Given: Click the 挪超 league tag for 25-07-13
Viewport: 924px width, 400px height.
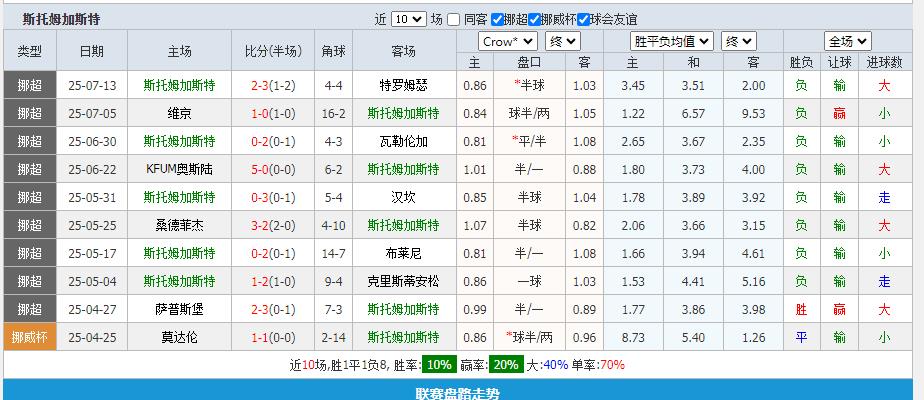Looking at the screenshot, I should pyautogui.click(x=30, y=85).
